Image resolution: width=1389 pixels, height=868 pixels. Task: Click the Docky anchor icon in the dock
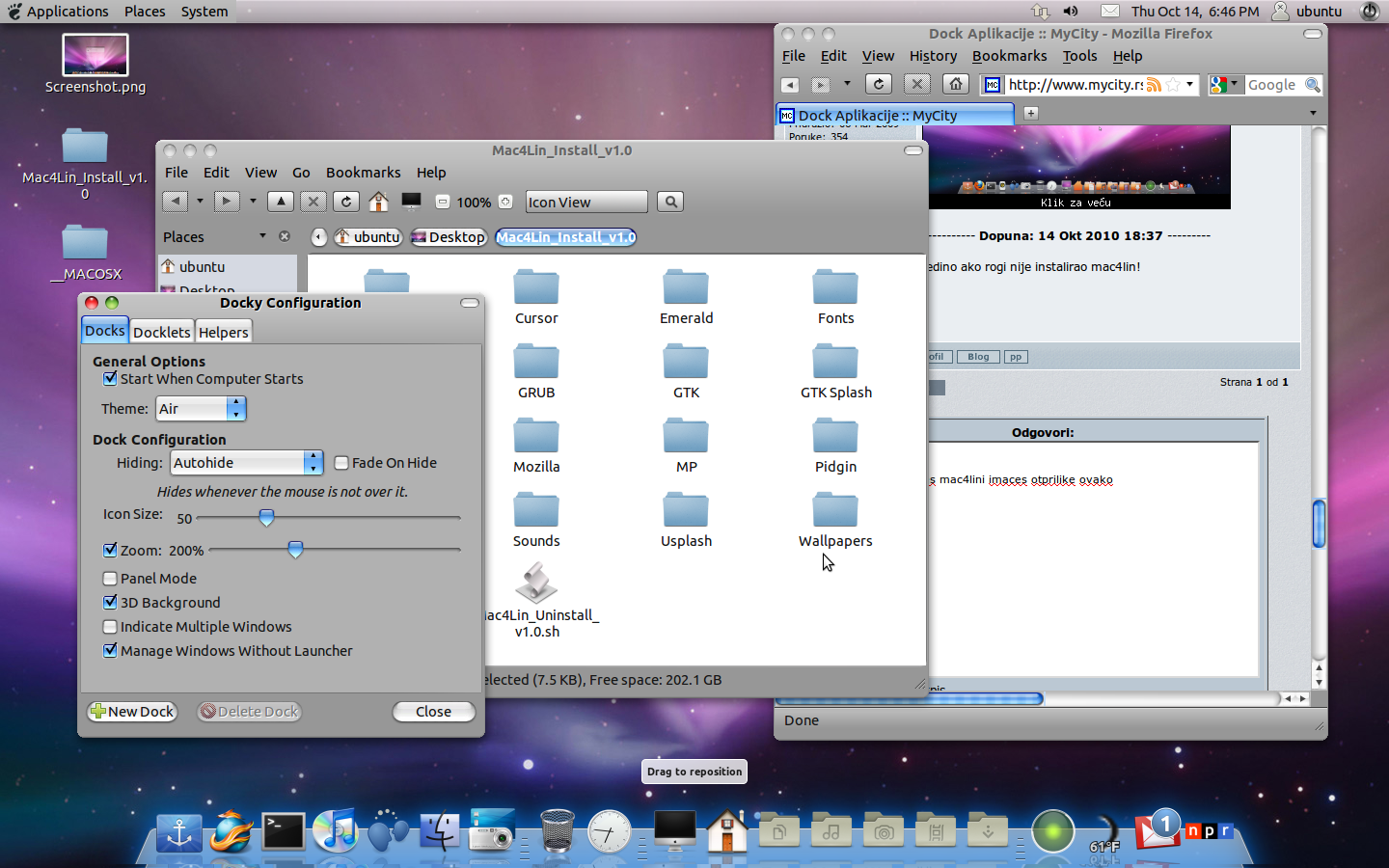point(179,832)
